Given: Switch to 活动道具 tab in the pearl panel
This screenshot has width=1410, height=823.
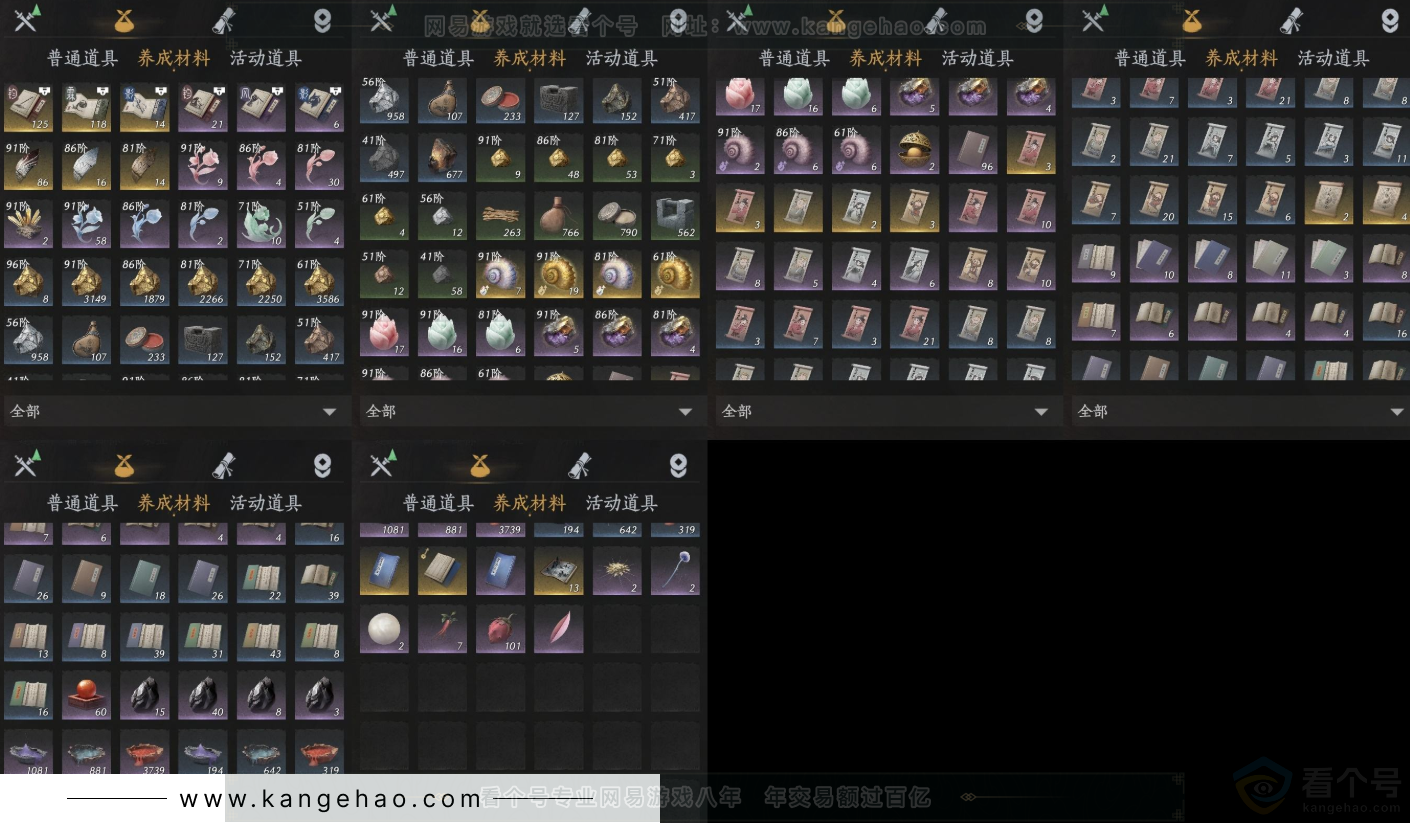Looking at the screenshot, I should [x=622, y=503].
